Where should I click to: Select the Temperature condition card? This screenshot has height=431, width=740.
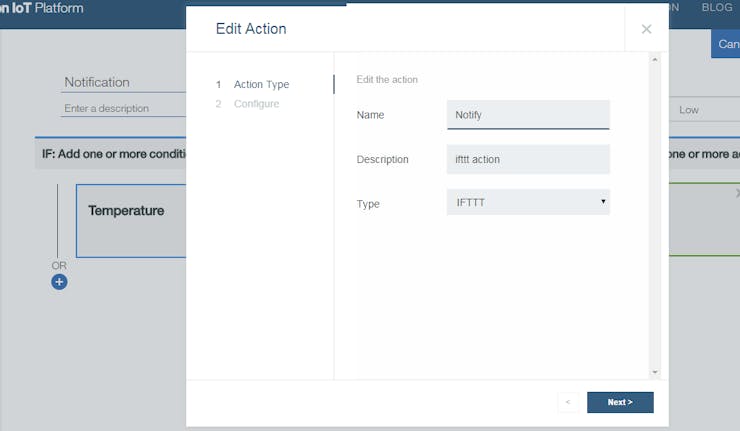(132, 221)
